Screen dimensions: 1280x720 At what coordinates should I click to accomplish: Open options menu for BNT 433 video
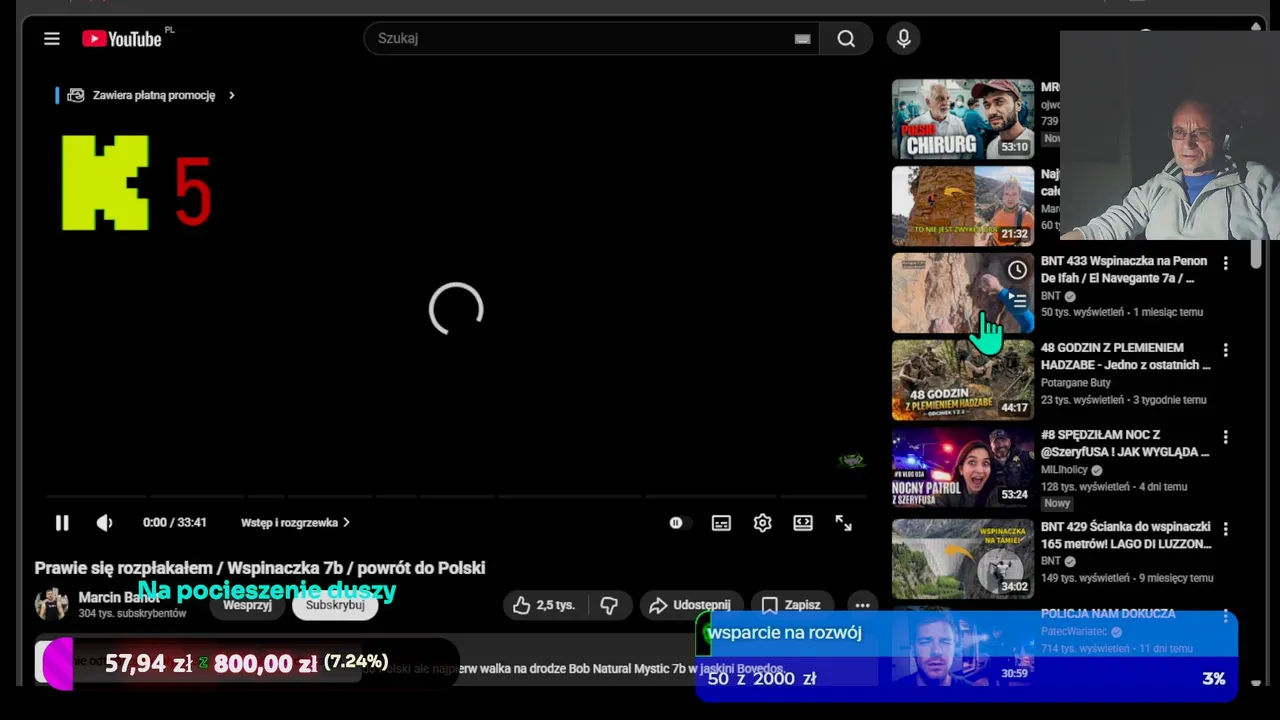(1226, 263)
